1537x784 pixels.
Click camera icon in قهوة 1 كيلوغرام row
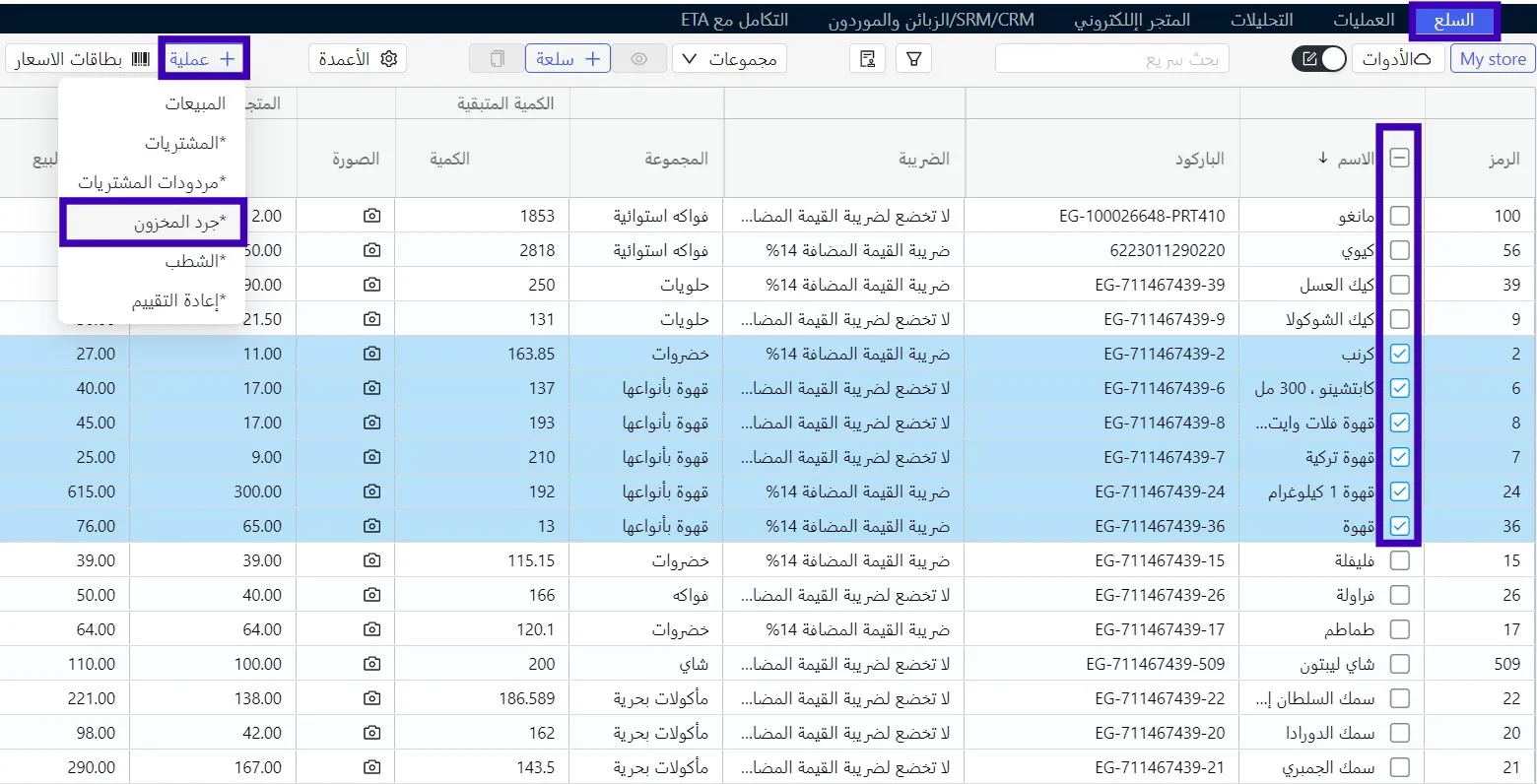[x=371, y=491]
